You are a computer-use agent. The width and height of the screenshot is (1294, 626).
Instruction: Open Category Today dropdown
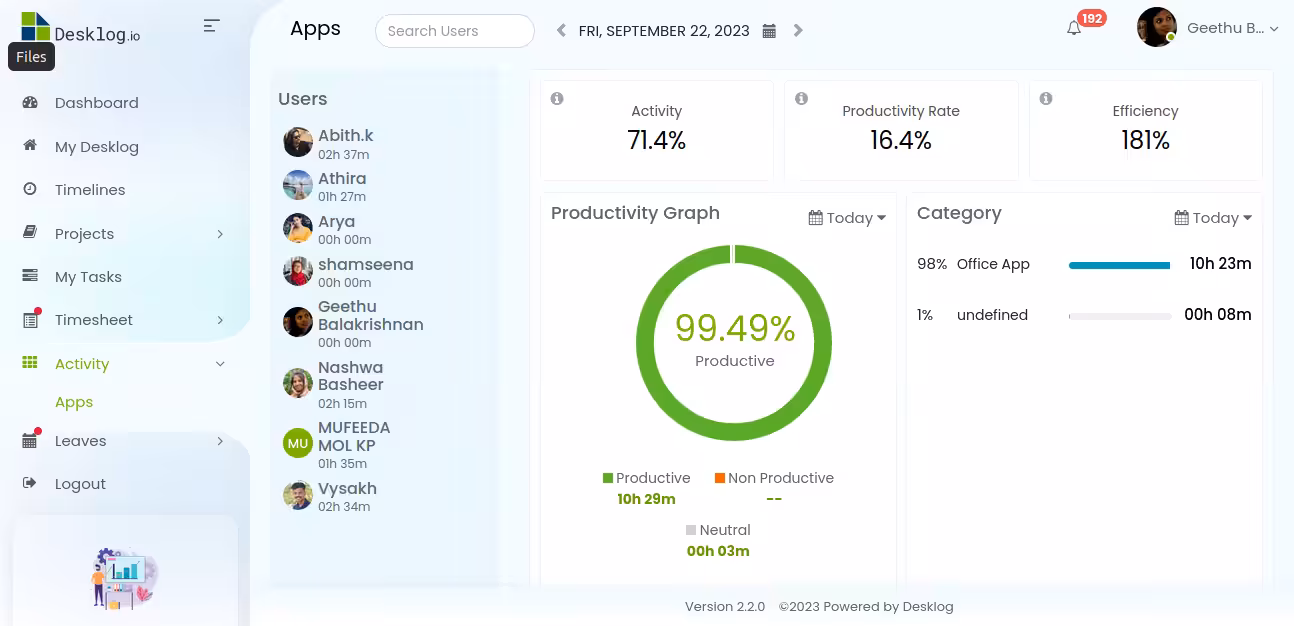(1213, 218)
